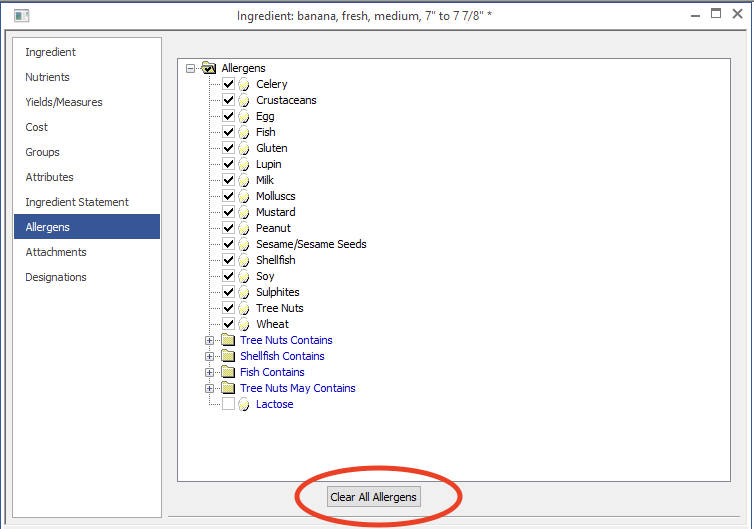Screen dimensions: 754x529
Task: Select the Sesame/Sesame Seeds label
Action: 311,244
